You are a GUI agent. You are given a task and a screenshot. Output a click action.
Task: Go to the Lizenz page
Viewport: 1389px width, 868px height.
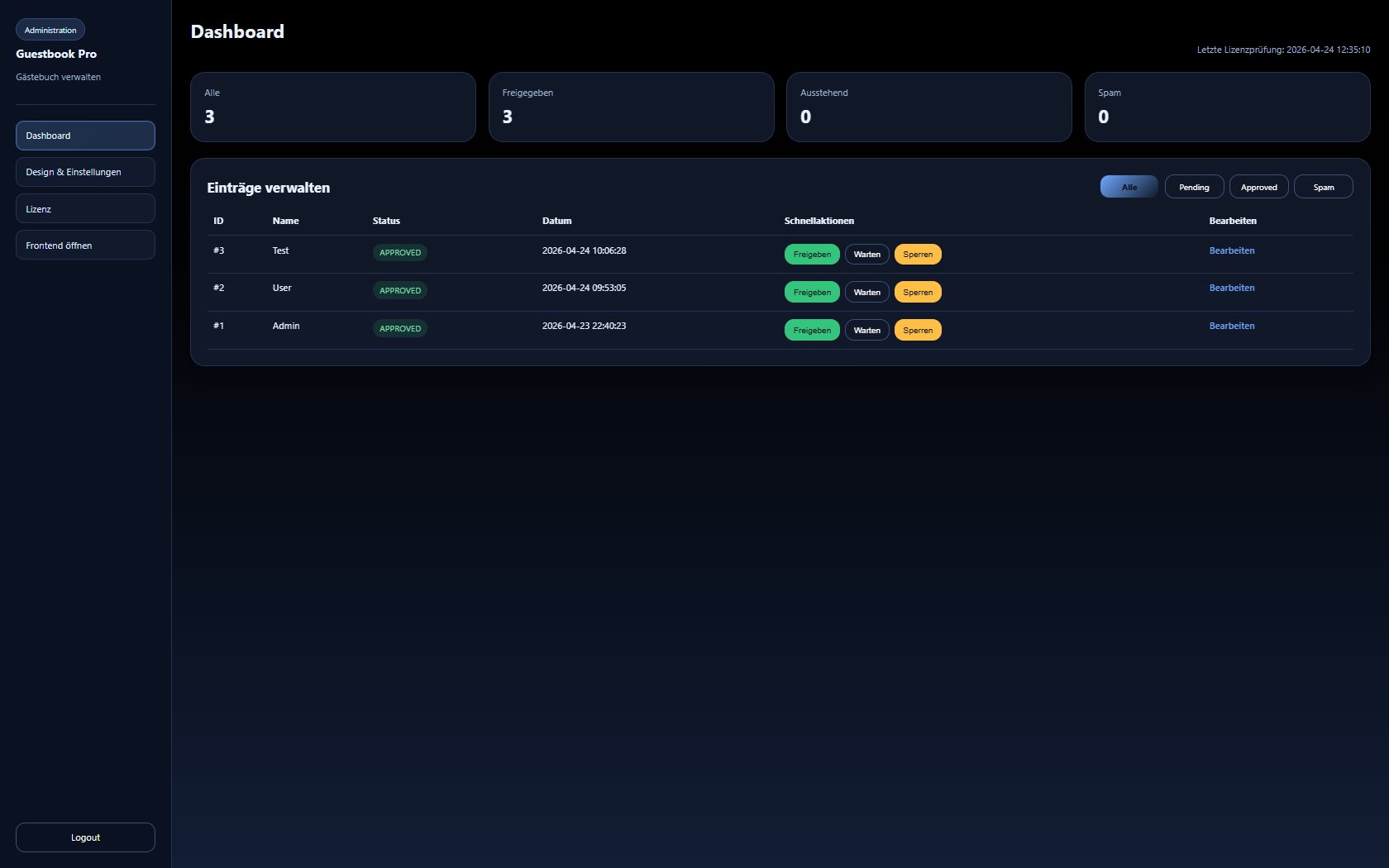point(85,209)
